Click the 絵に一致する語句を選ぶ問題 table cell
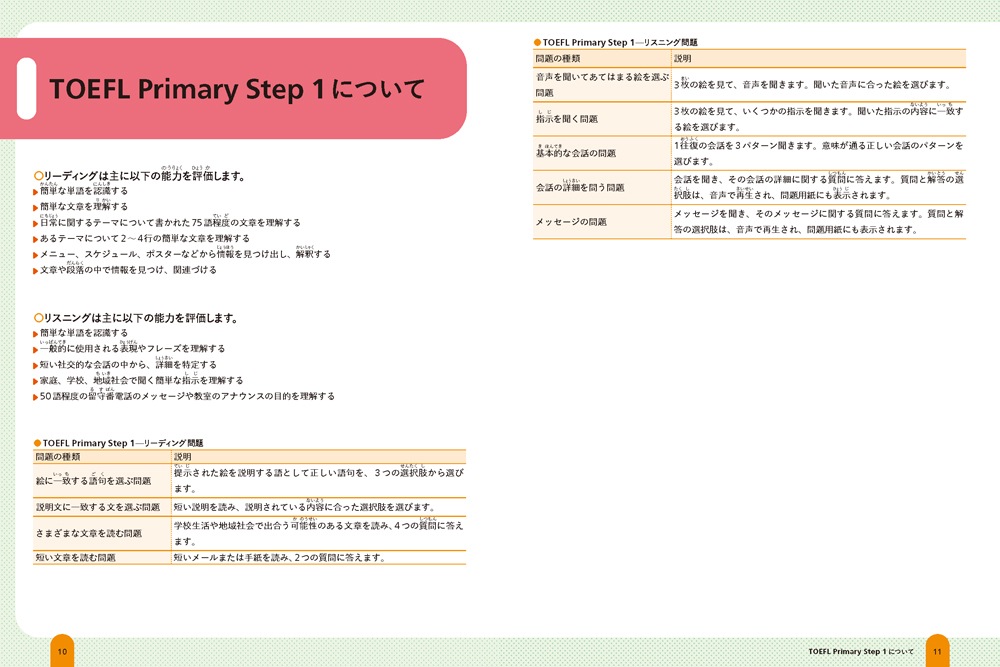Screen dimensions: 1000x667 [93, 481]
